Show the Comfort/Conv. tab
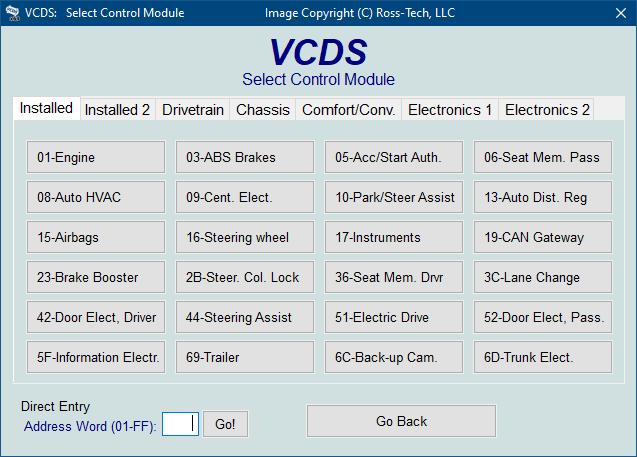 click(349, 110)
